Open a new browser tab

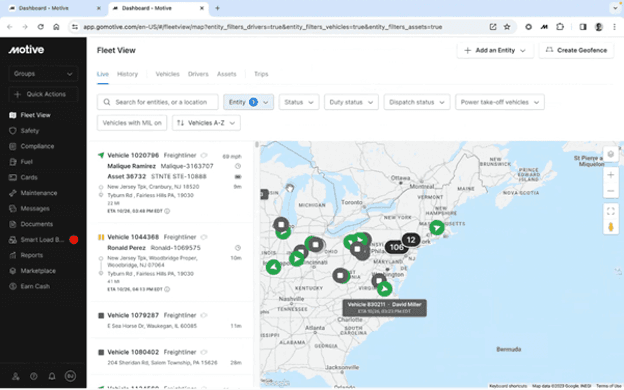pos(217,8)
